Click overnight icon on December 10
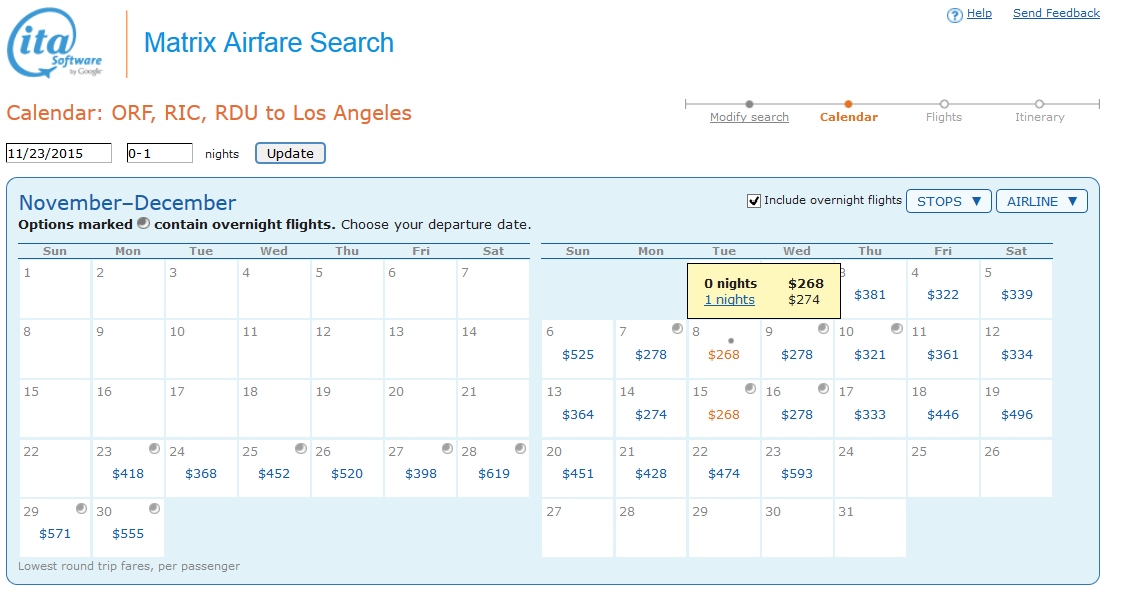This screenshot has height=605, width=1123. 896,329
